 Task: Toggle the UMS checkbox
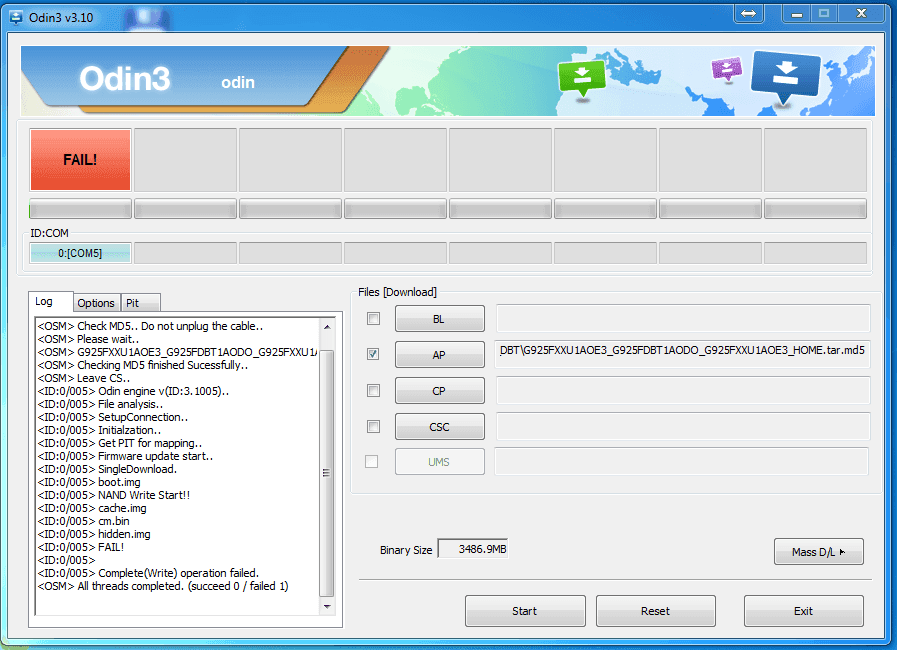[372, 461]
